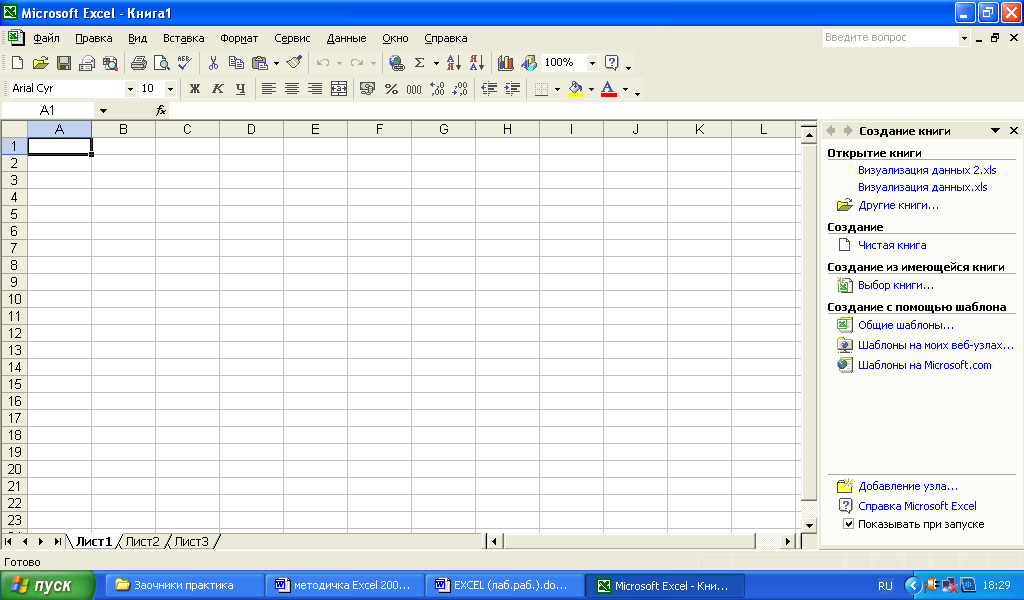Image resolution: width=1024 pixels, height=600 pixels.
Task: Click the Введите вопрос help field
Action: [890, 38]
